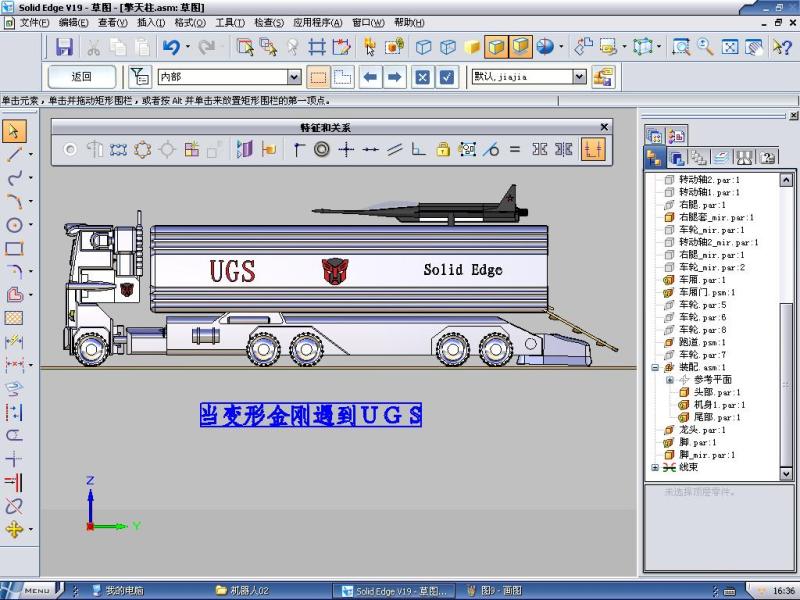
Task: Click the Concentric relationship icon
Action: 321,149
